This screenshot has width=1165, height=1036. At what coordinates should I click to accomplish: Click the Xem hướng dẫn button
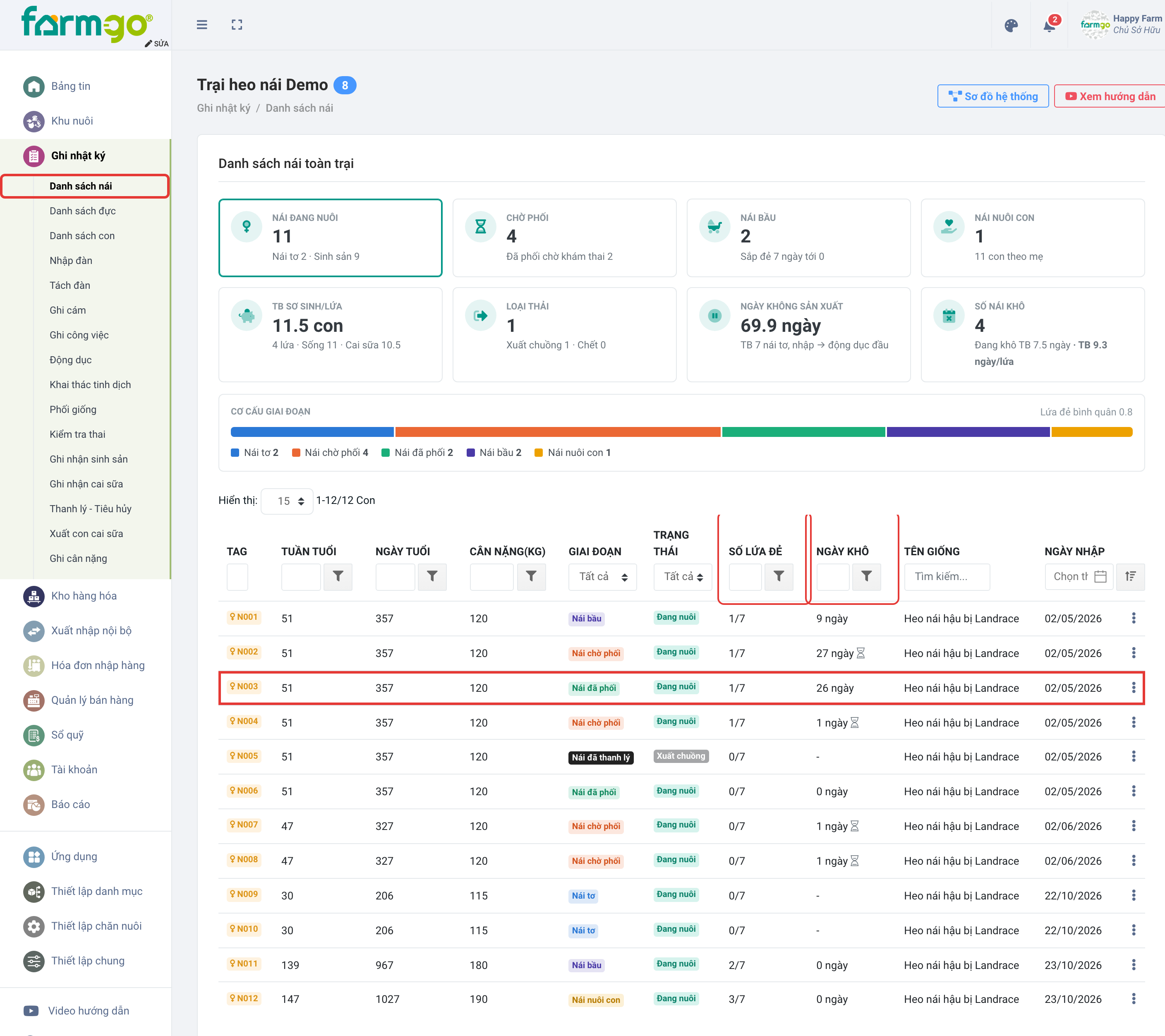click(1110, 96)
